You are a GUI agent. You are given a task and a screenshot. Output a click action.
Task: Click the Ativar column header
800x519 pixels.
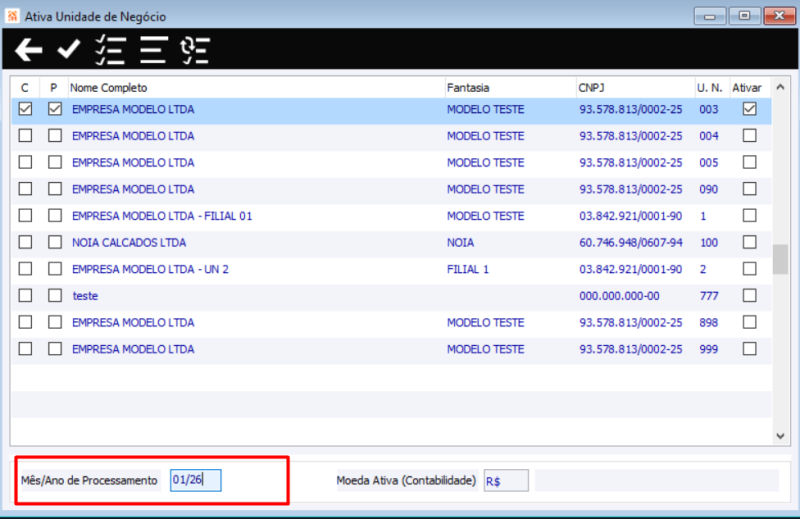click(x=751, y=88)
